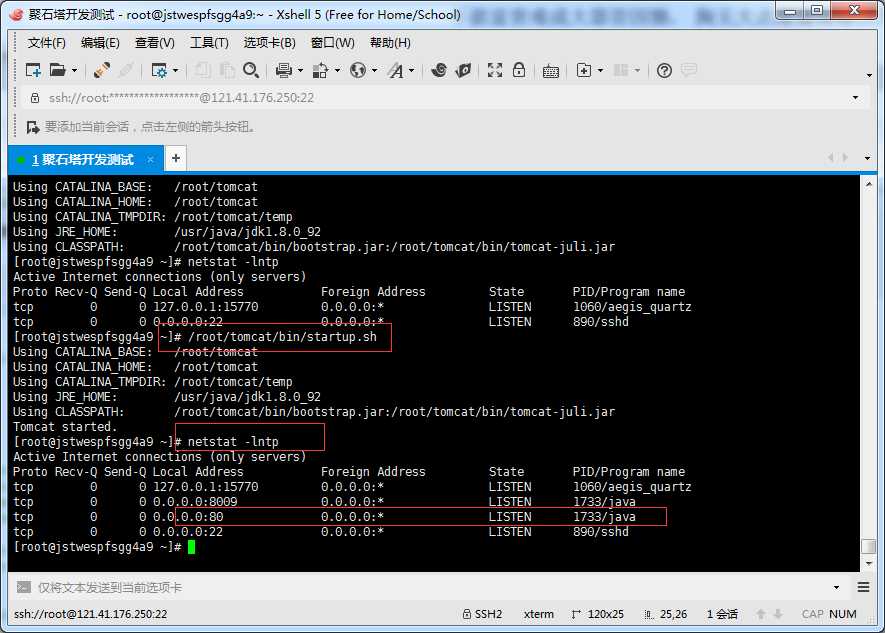Expand the Open folder dropdown arrow
Viewport: 885px width, 633px height.
75,71
